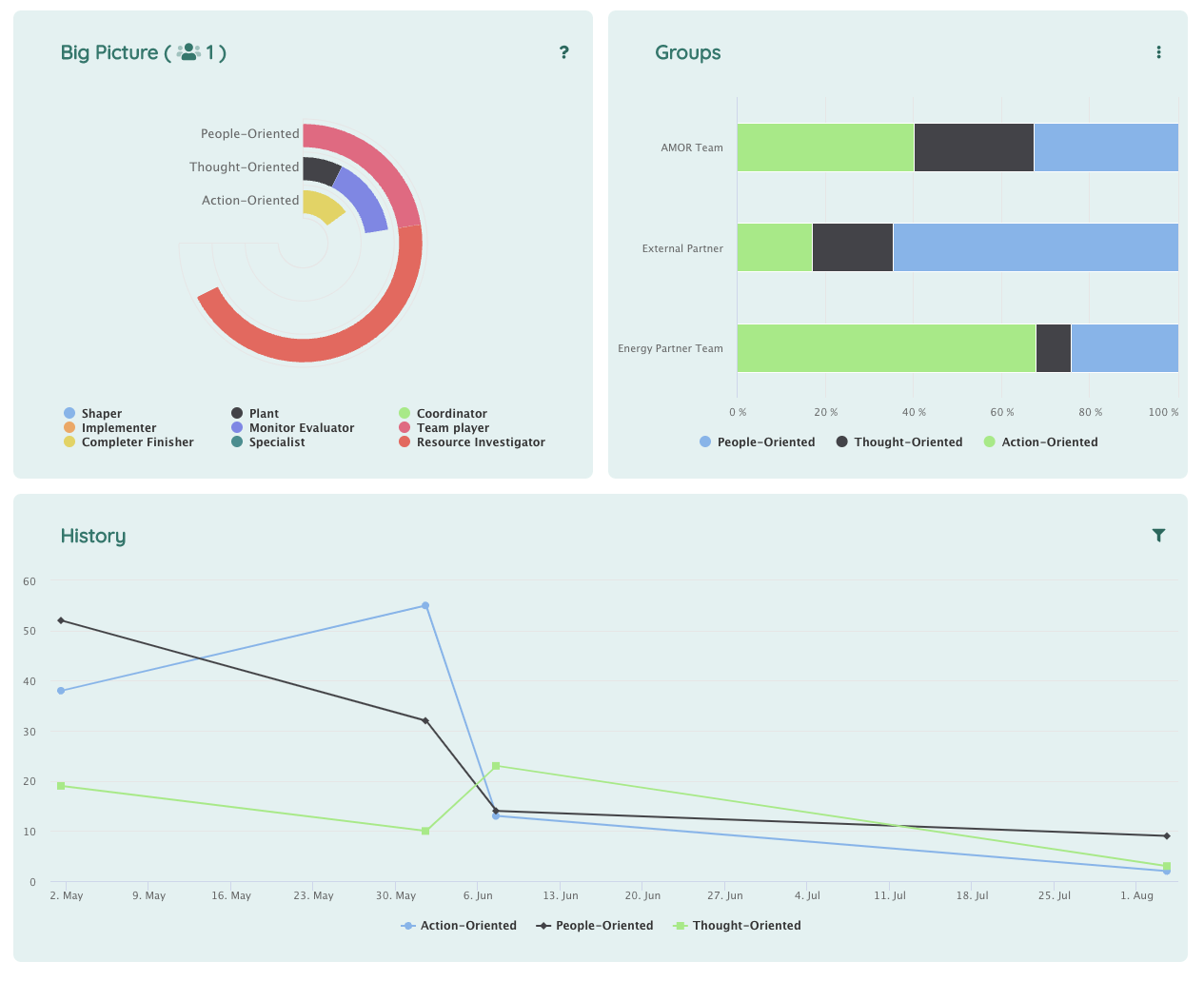This screenshot has width=1204, height=981.
Task: Toggle the Specialist legend entry
Action: click(267, 442)
